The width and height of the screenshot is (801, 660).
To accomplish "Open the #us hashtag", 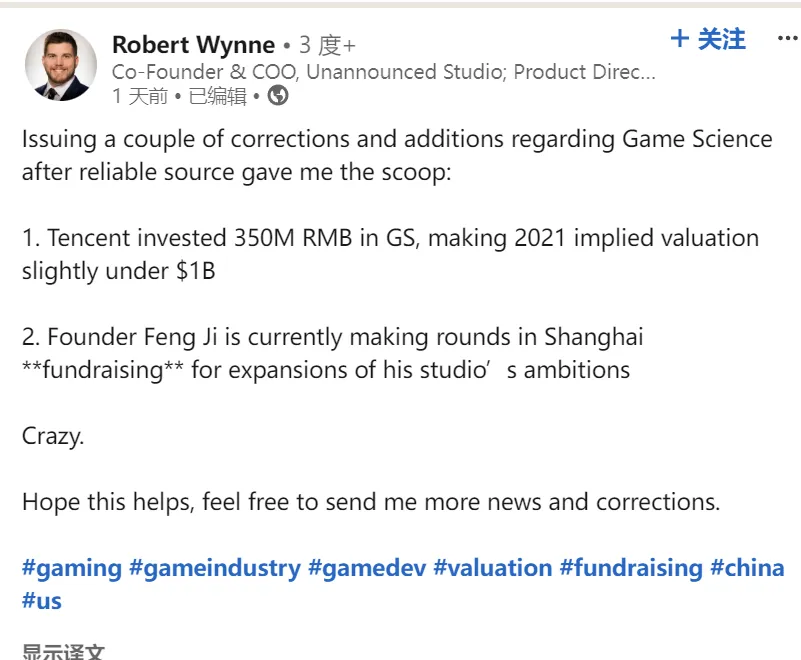I will [x=42, y=600].
